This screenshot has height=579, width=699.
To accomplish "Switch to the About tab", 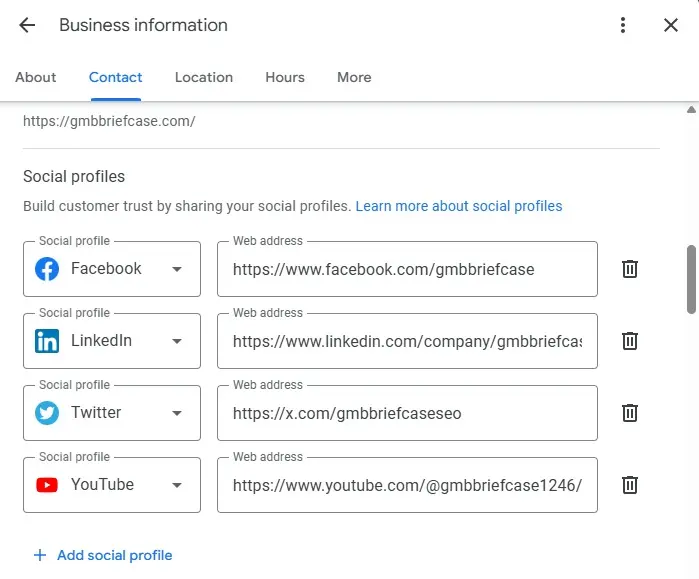I will (36, 77).
